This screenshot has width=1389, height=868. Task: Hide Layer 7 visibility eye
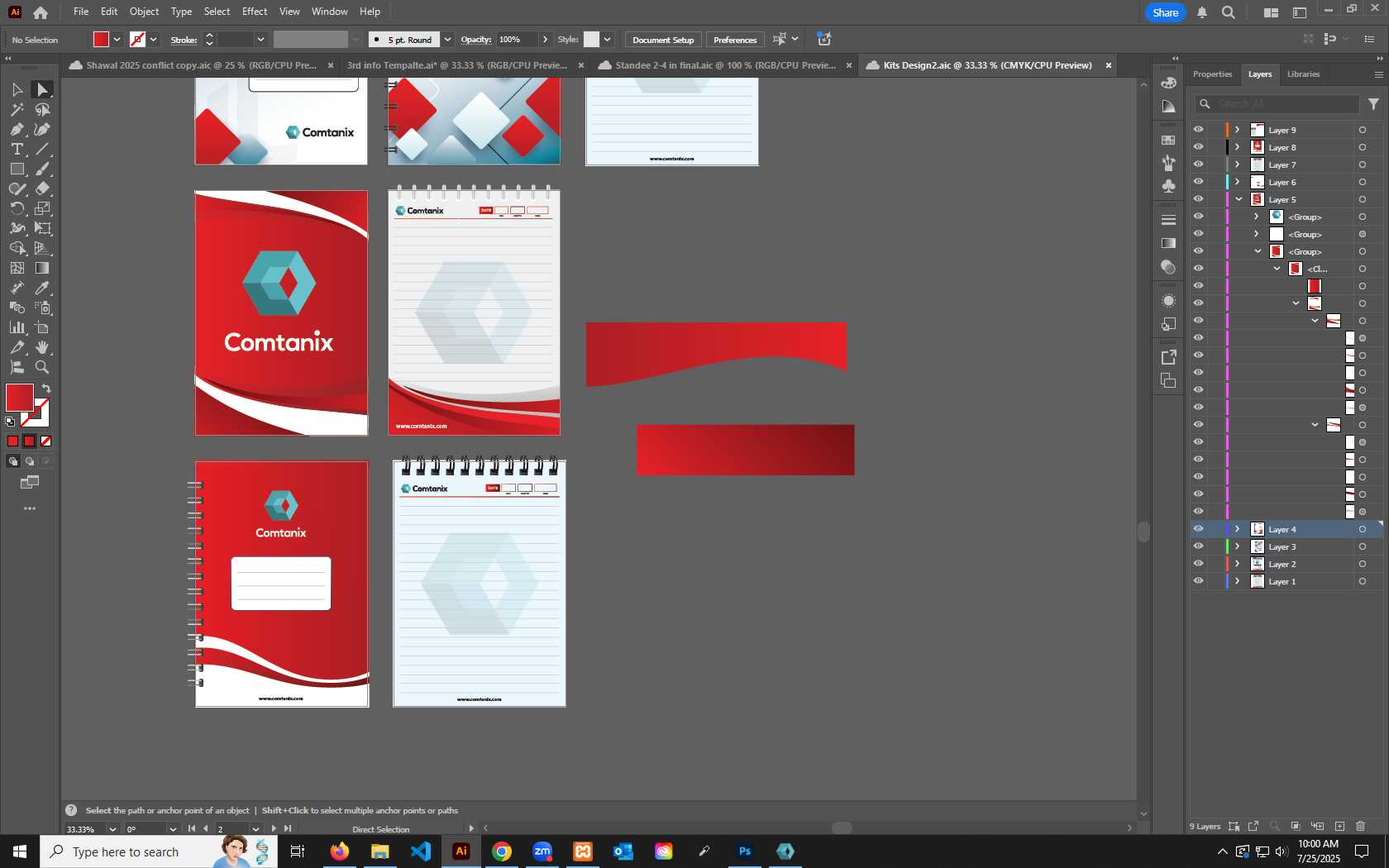click(1198, 165)
